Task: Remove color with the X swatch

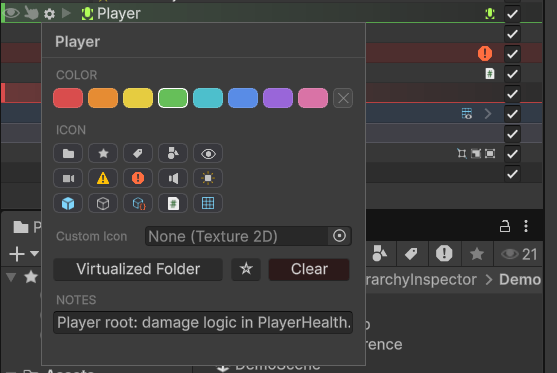Action: [x=343, y=98]
